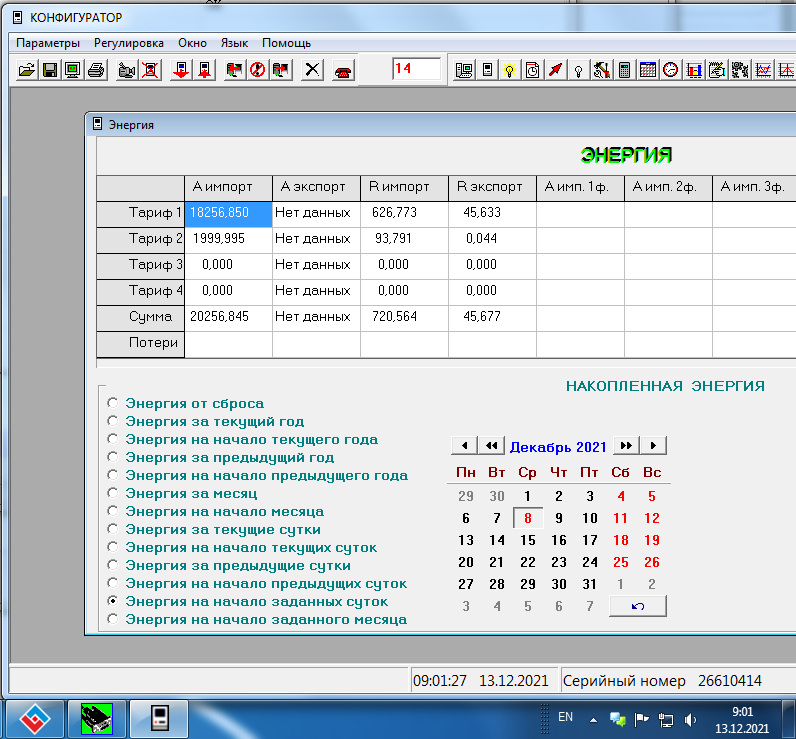Image resolution: width=796 pixels, height=739 pixels.
Task: Click the hammer and wrench tools icon
Action: tap(602, 70)
